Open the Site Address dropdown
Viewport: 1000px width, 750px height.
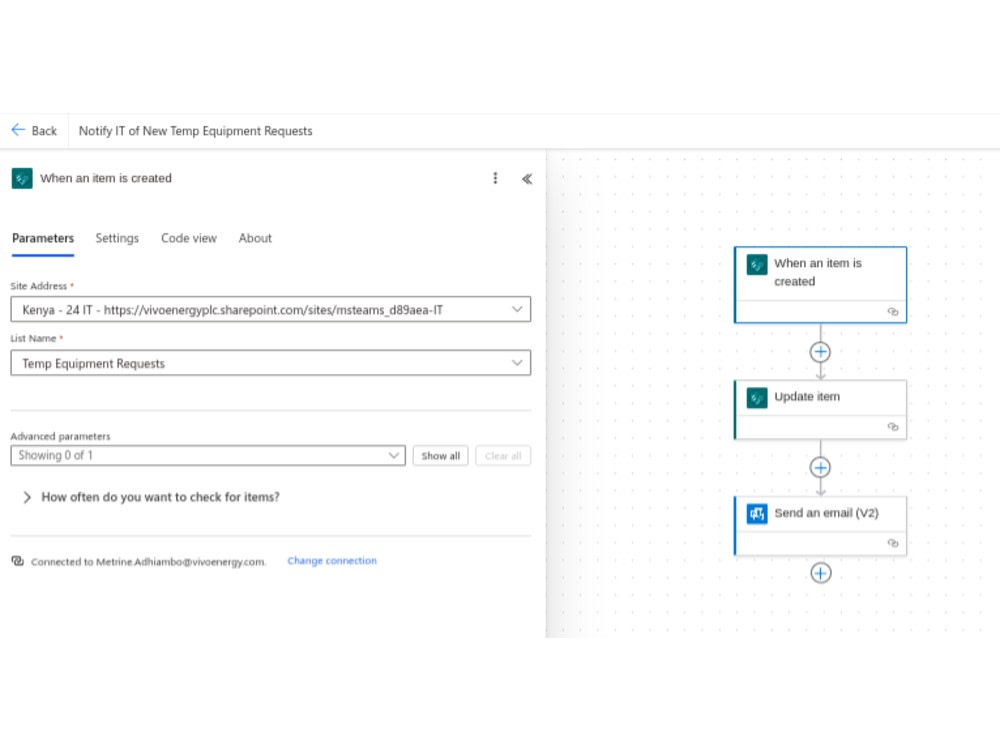(270, 309)
